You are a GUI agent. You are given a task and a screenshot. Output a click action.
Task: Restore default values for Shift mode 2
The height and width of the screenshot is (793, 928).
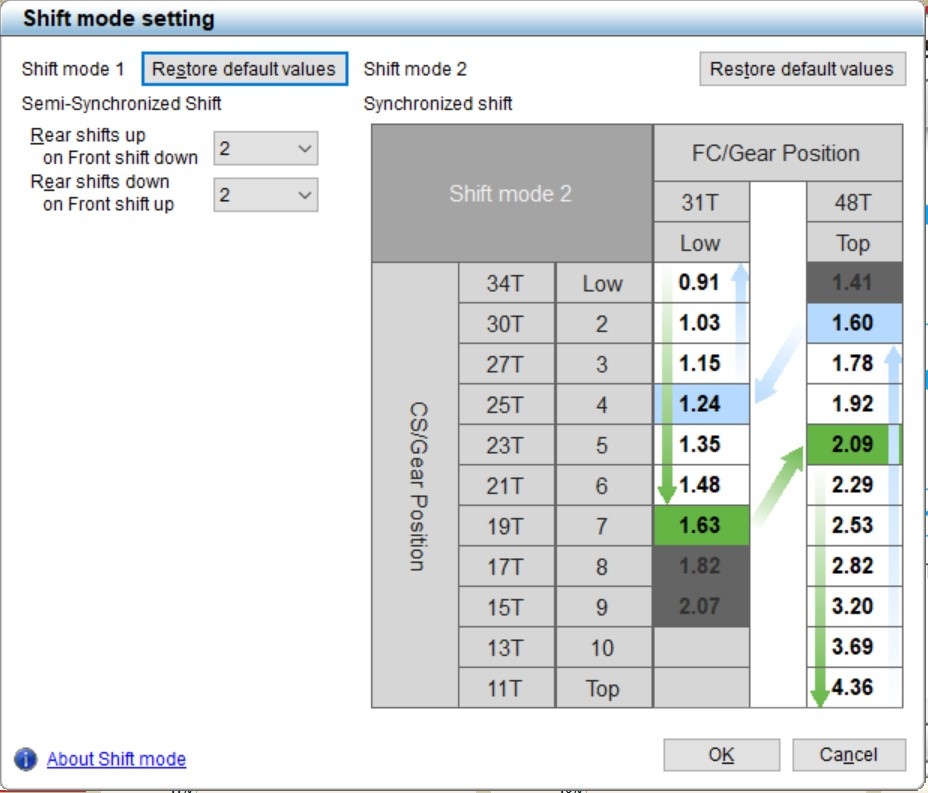pyautogui.click(x=801, y=69)
